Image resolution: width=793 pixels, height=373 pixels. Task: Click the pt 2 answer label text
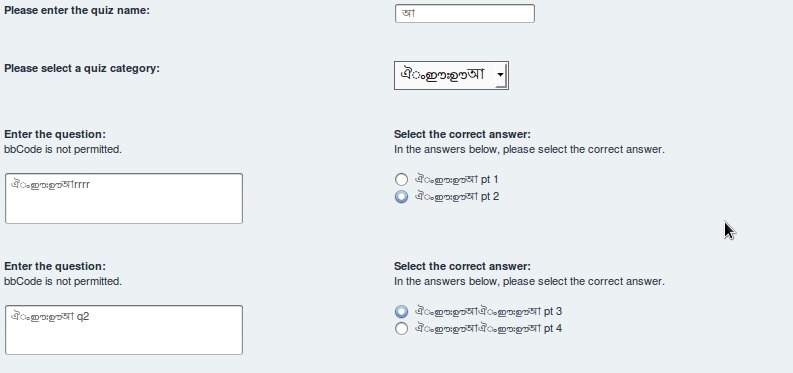457,196
